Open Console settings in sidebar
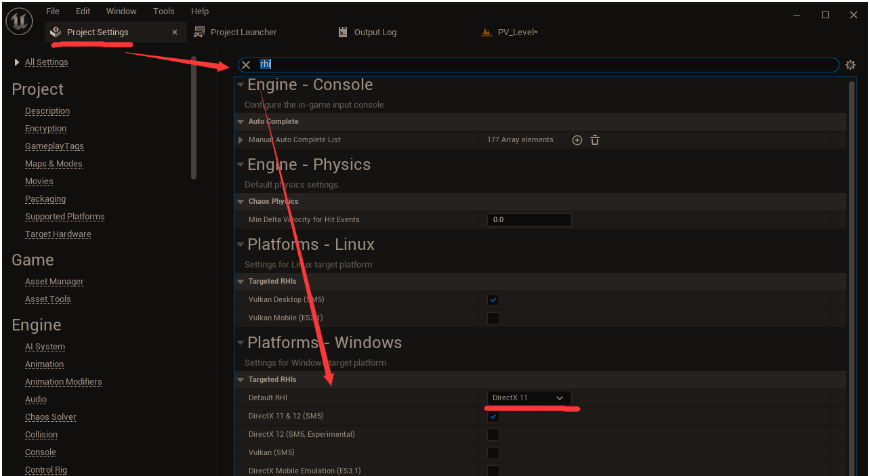Image resolution: width=870 pixels, height=476 pixels. 40,453
